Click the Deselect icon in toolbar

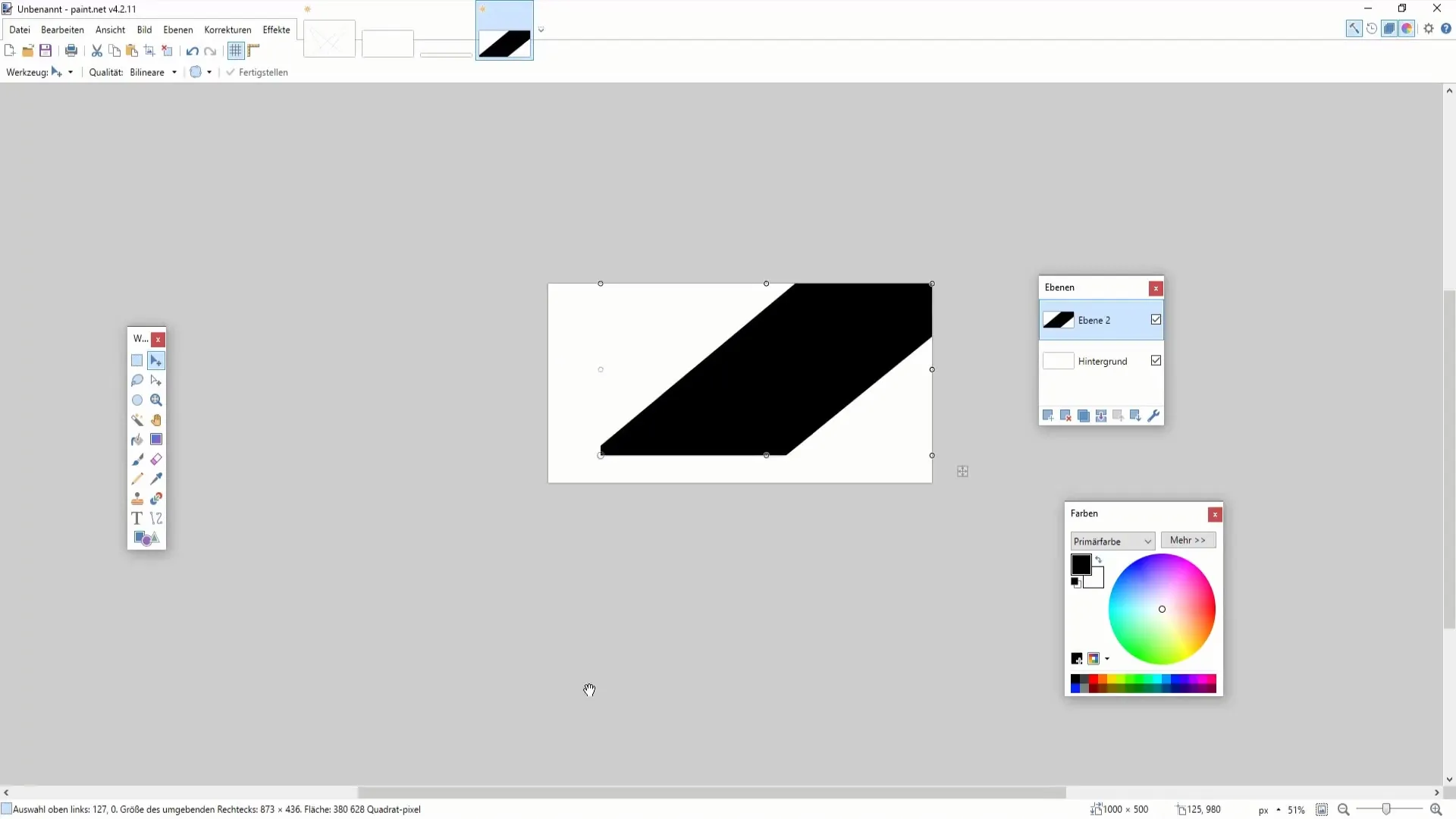(x=168, y=51)
